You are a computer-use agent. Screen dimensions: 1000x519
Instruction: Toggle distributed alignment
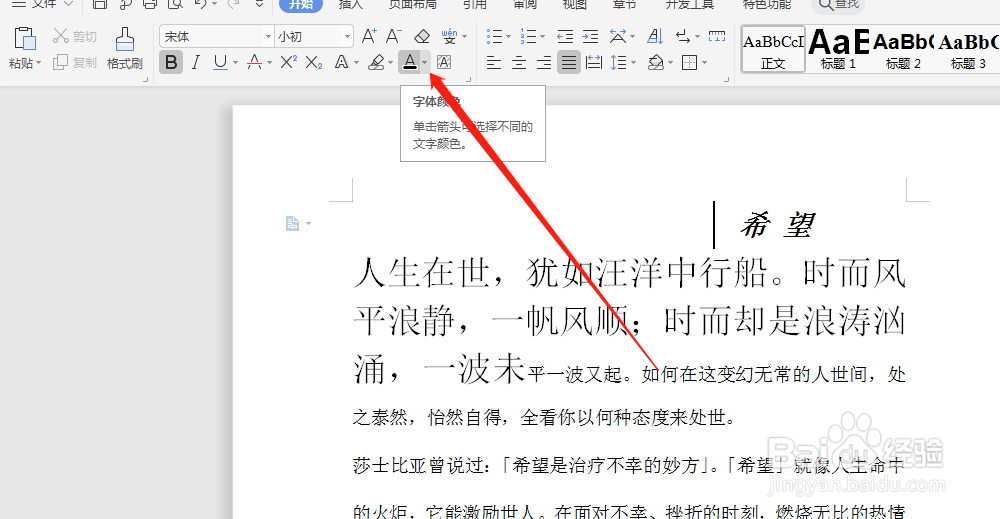(x=594, y=62)
